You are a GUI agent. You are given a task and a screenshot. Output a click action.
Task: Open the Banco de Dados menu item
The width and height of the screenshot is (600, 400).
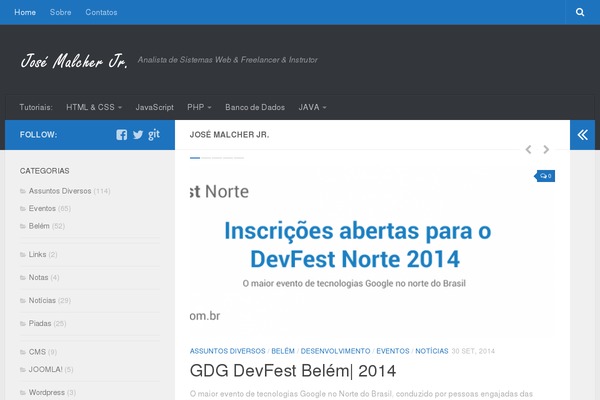pyautogui.click(x=255, y=107)
